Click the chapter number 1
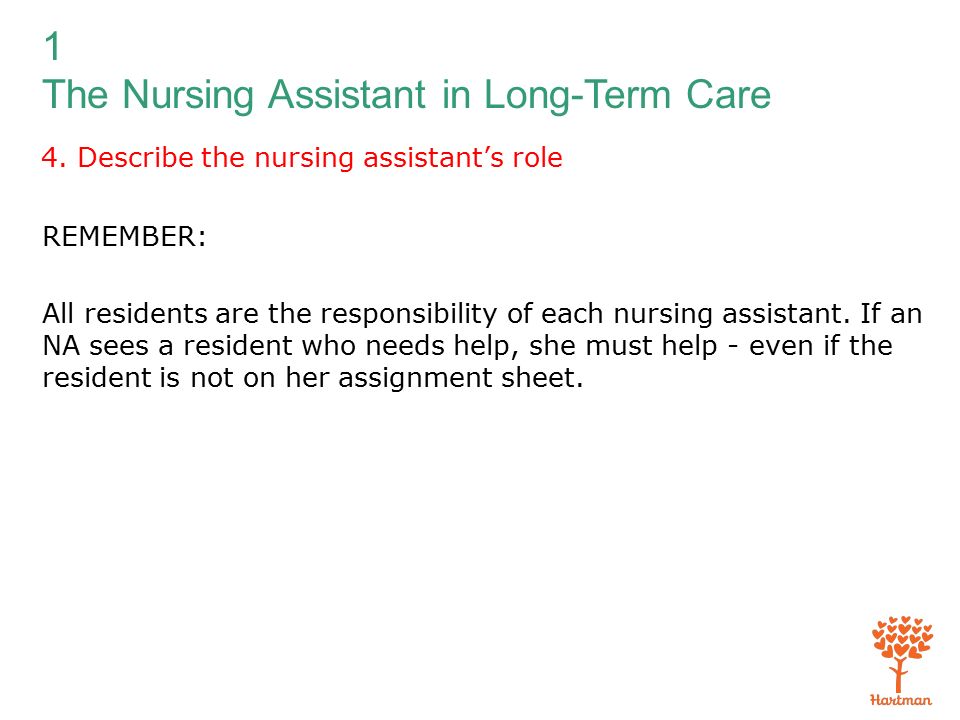This screenshot has width=960, height=720. tap(53, 47)
